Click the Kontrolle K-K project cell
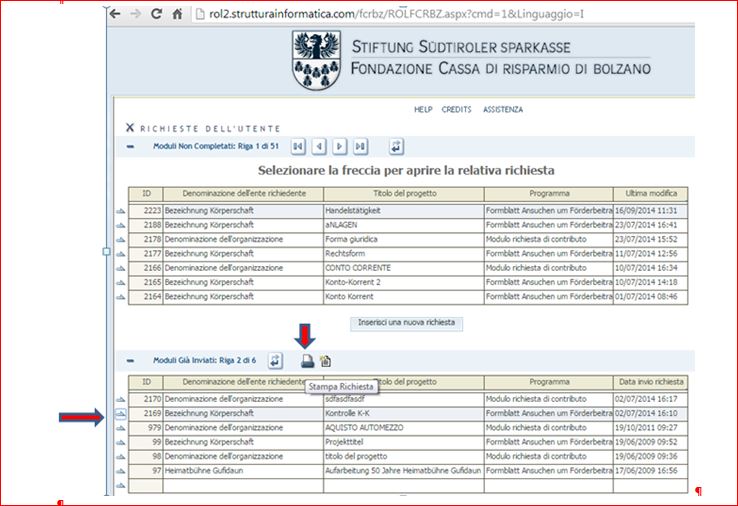This screenshot has width=738, height=506. (x=404, y=413)
